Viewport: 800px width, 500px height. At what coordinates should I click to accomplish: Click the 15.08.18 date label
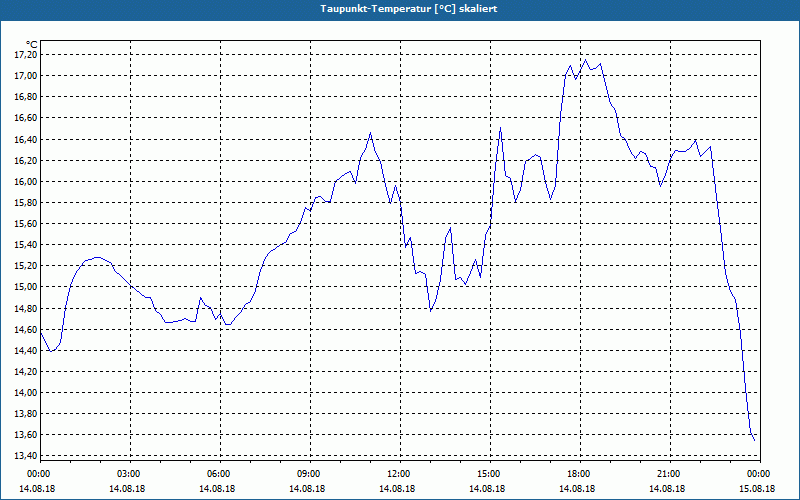757,488
